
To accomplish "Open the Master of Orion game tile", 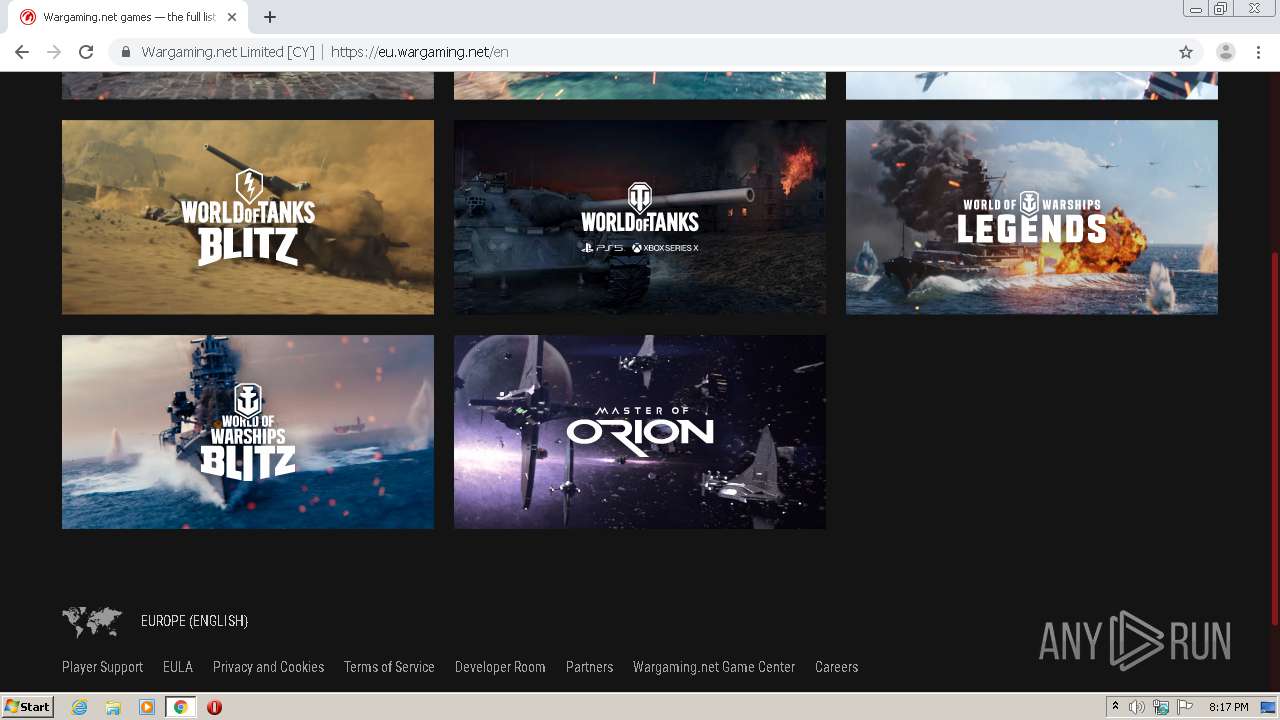I will (640, 432).
